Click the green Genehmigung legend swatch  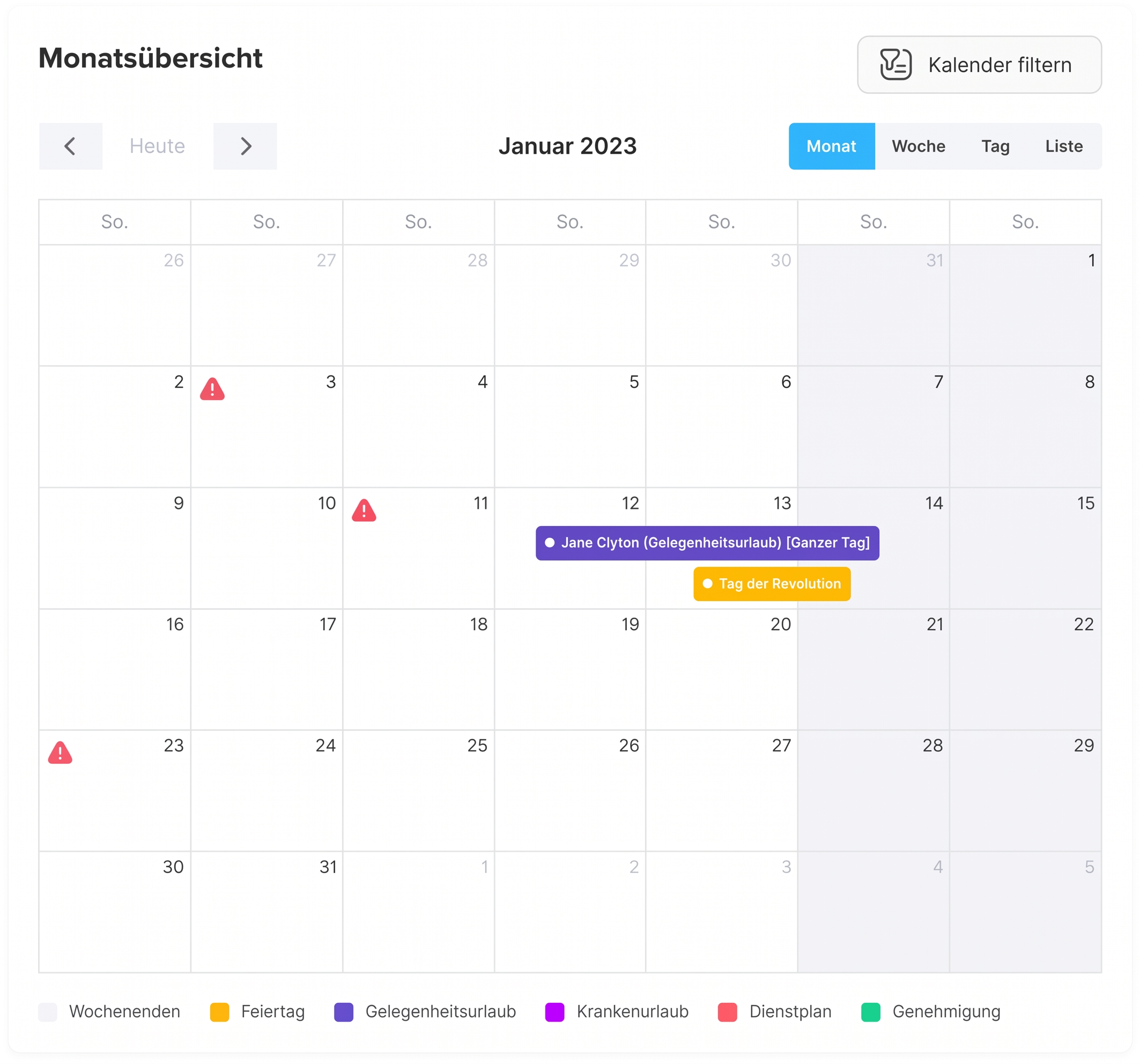[870, 1012]
